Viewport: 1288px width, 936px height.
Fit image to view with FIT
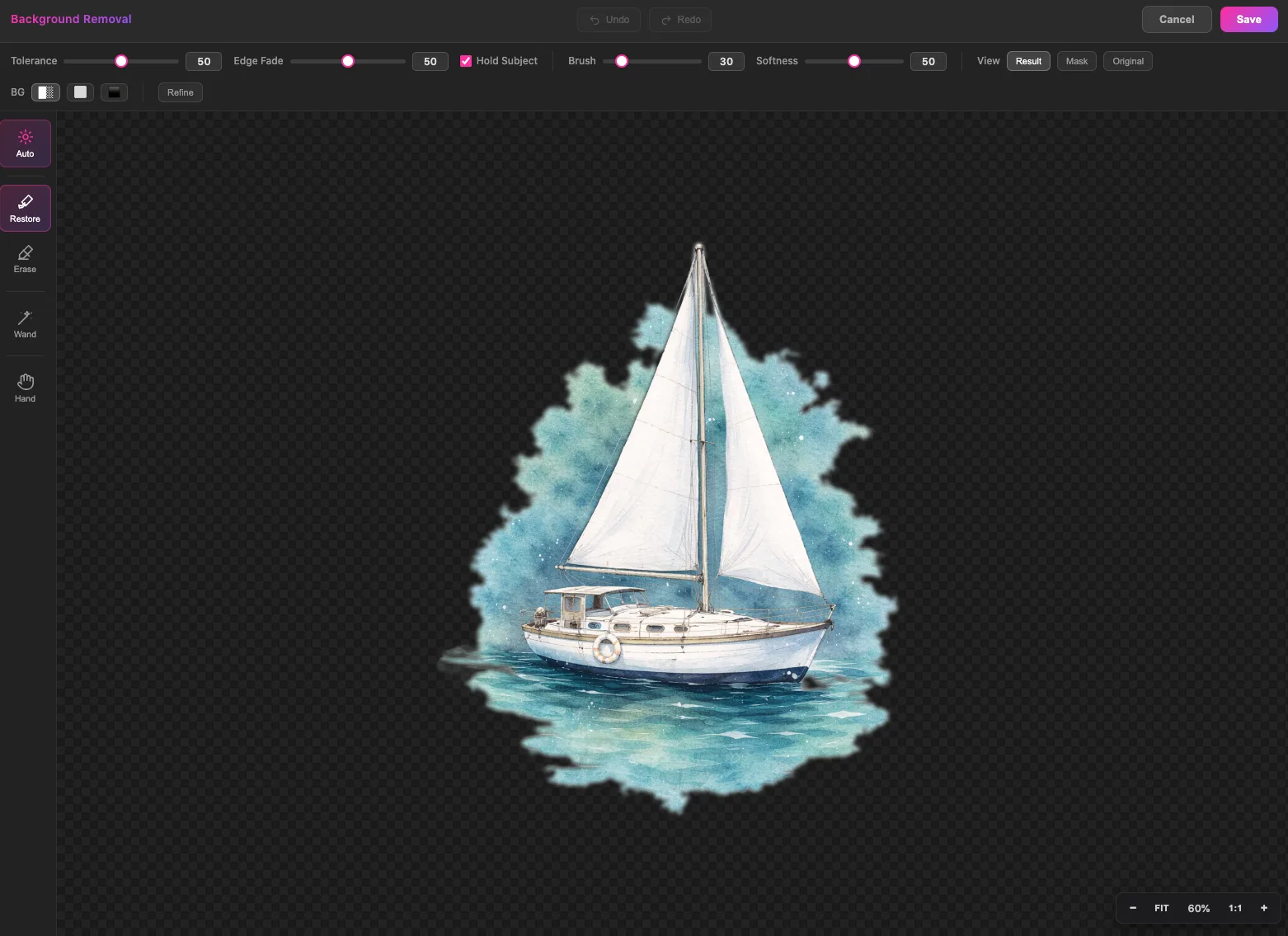click(x=1162, y=908)
